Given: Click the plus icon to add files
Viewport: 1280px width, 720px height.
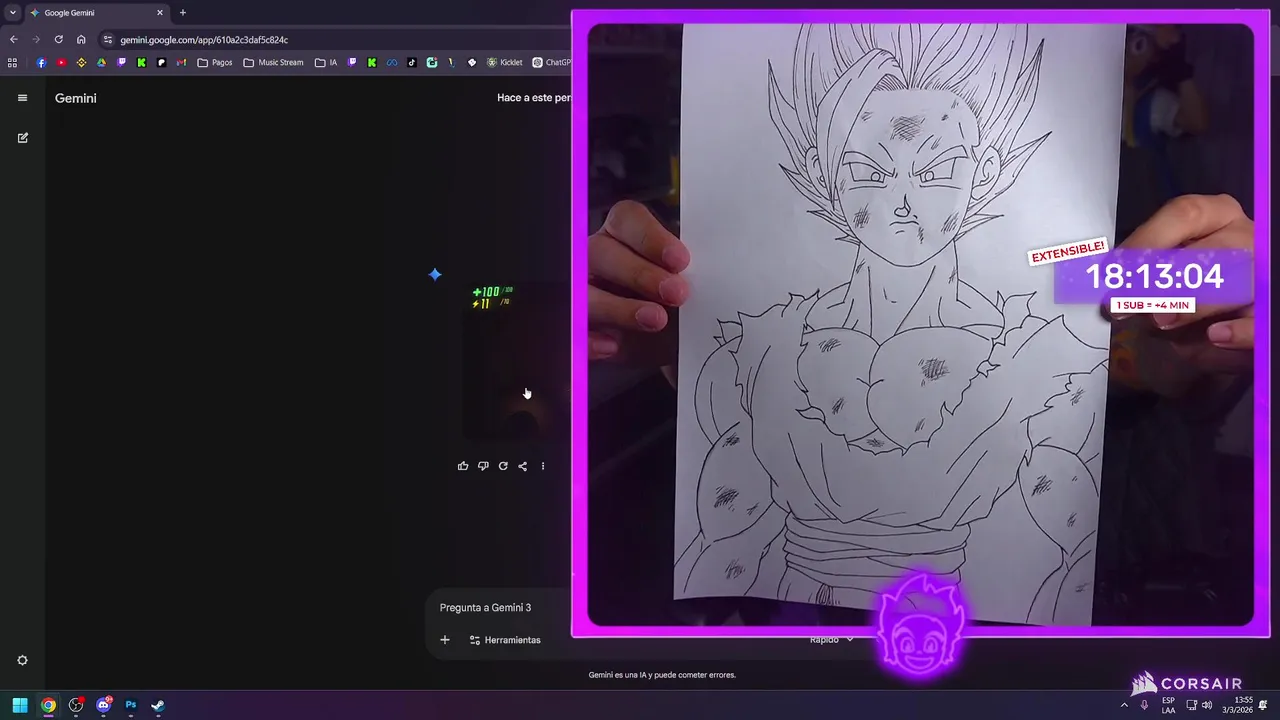Looking at the screenshot, I should pyautogui.click(x=445, y=640).
